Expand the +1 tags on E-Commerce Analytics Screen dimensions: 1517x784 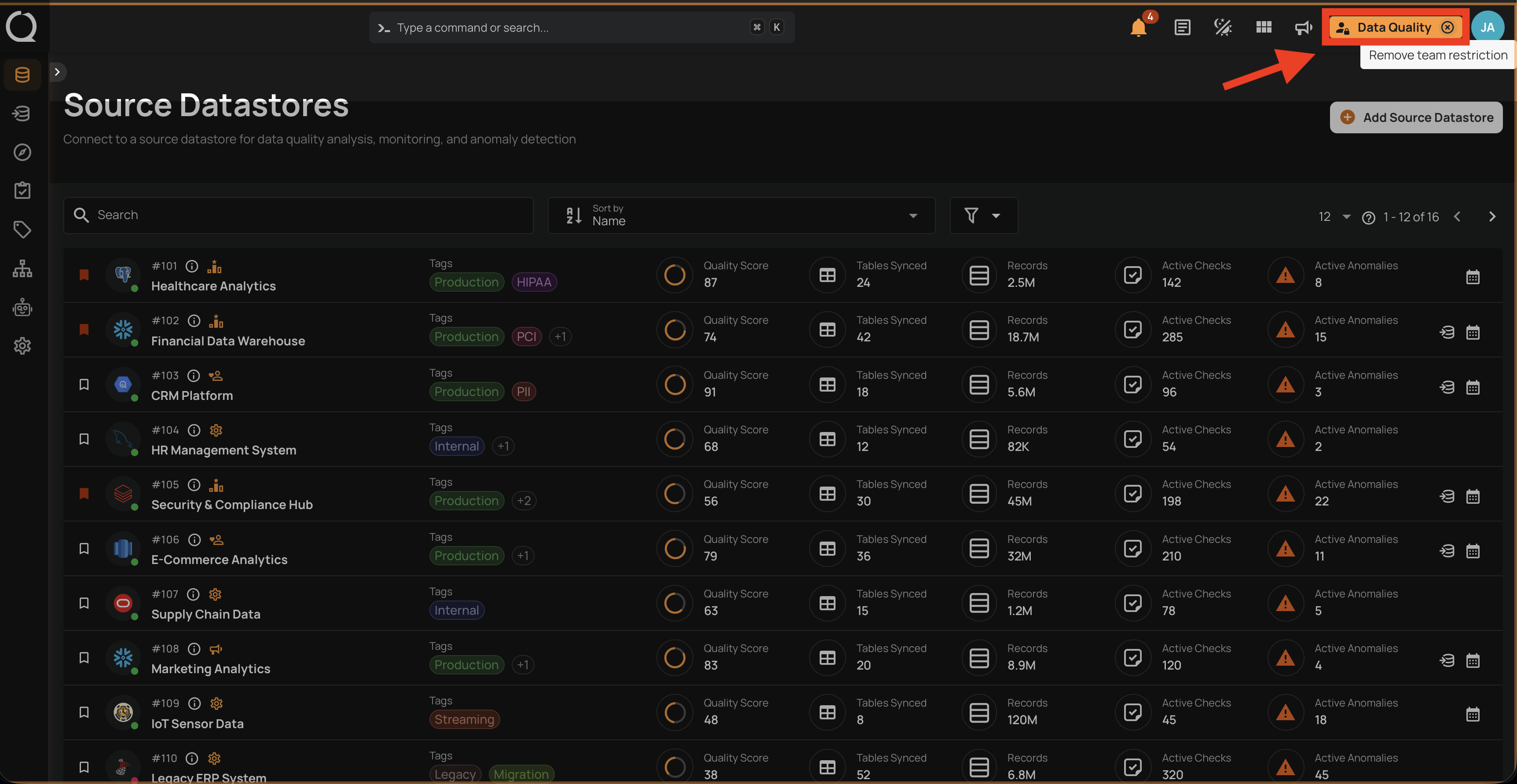pos(522,556)
